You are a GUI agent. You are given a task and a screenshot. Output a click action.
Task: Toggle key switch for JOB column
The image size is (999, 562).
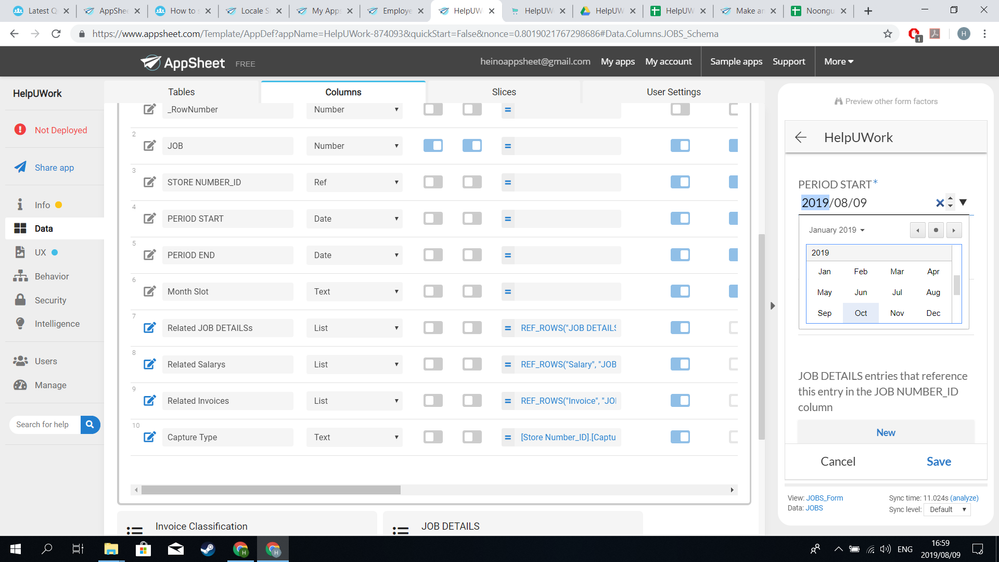click(x=433, y=146)
